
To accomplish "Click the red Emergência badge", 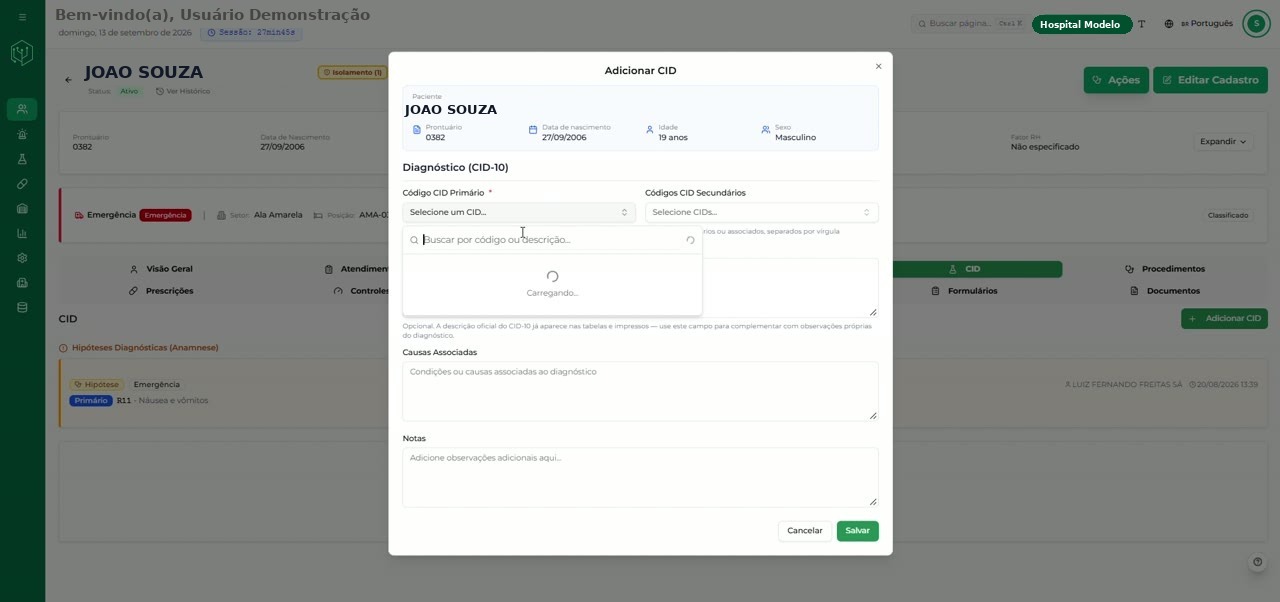I will point(165,215).
